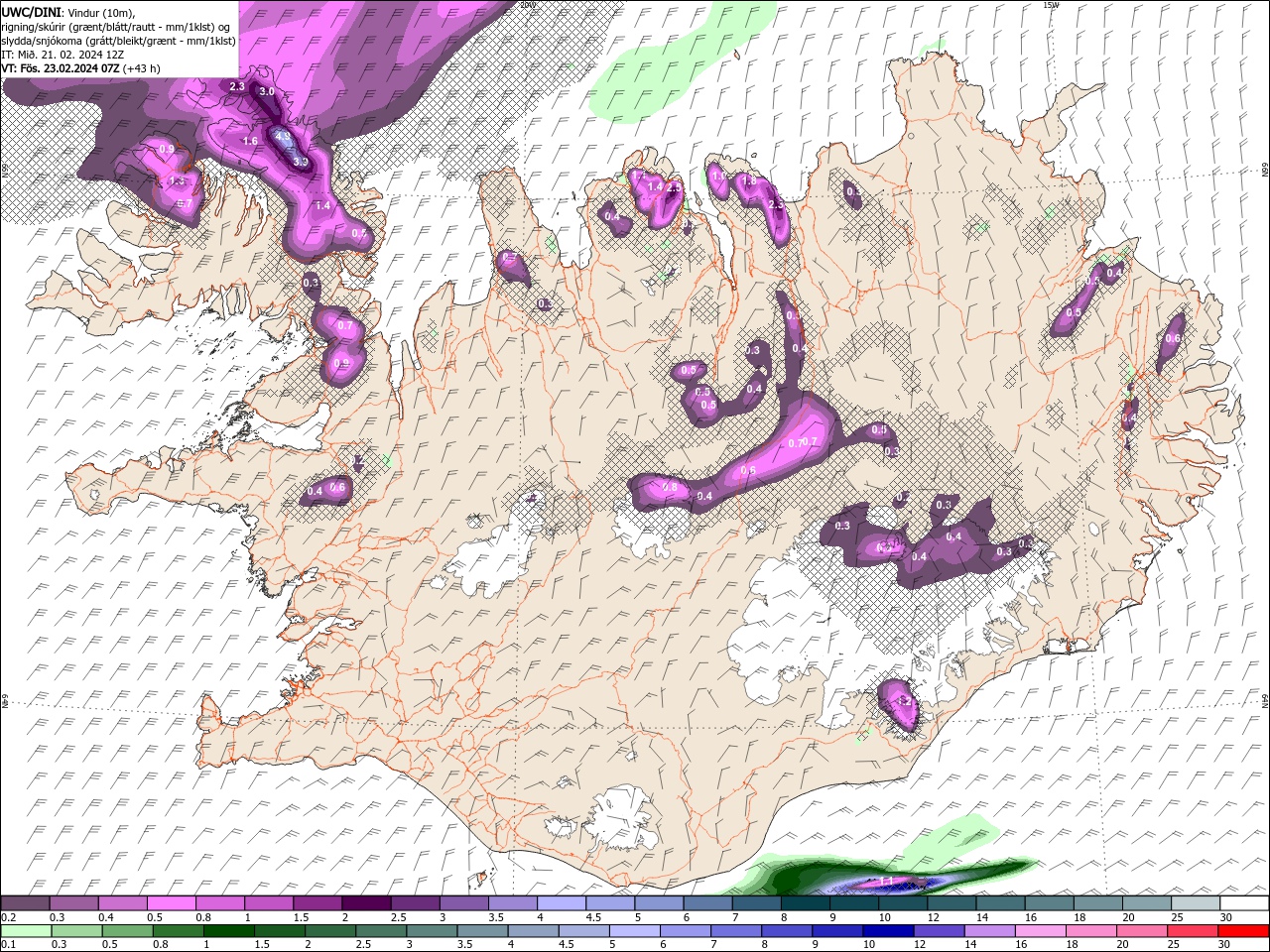Select upper-row legend swatch labeled 6

[x=705, y=903]
